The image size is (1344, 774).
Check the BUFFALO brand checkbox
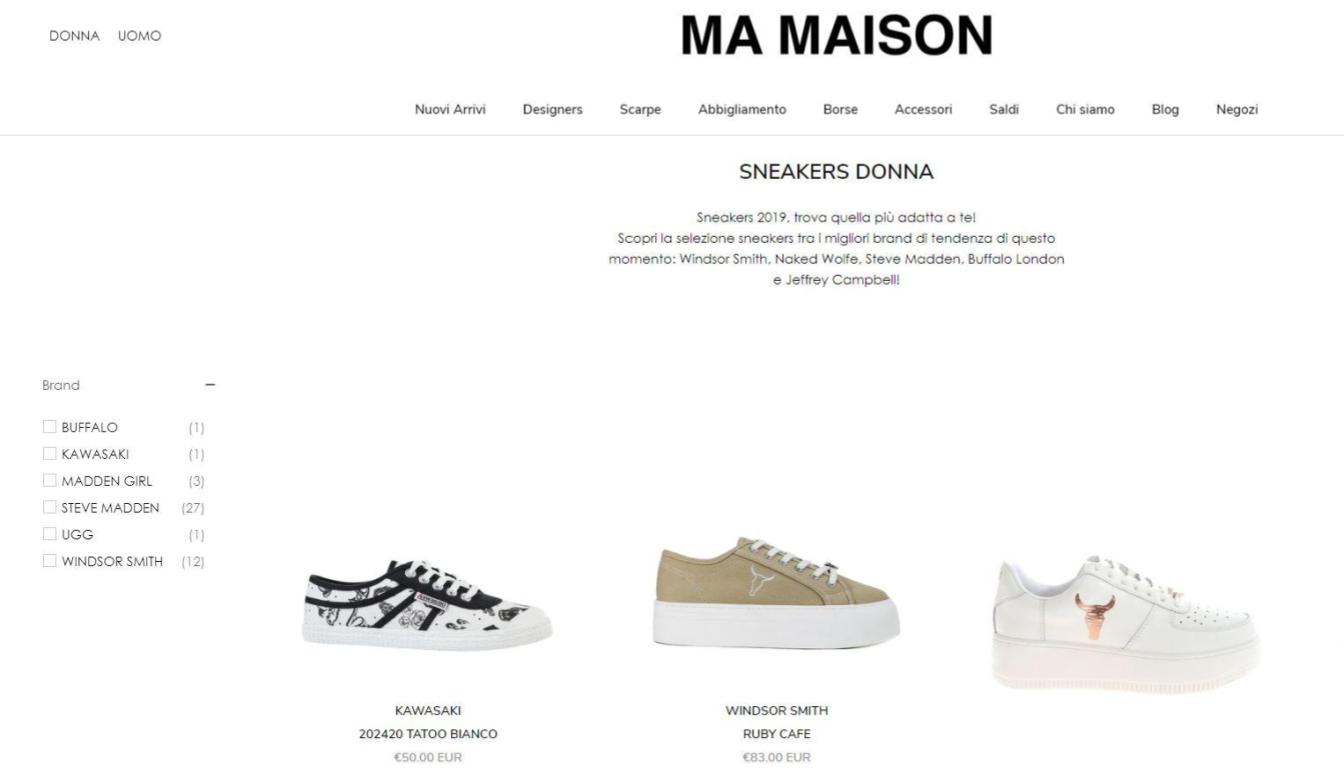49,427
